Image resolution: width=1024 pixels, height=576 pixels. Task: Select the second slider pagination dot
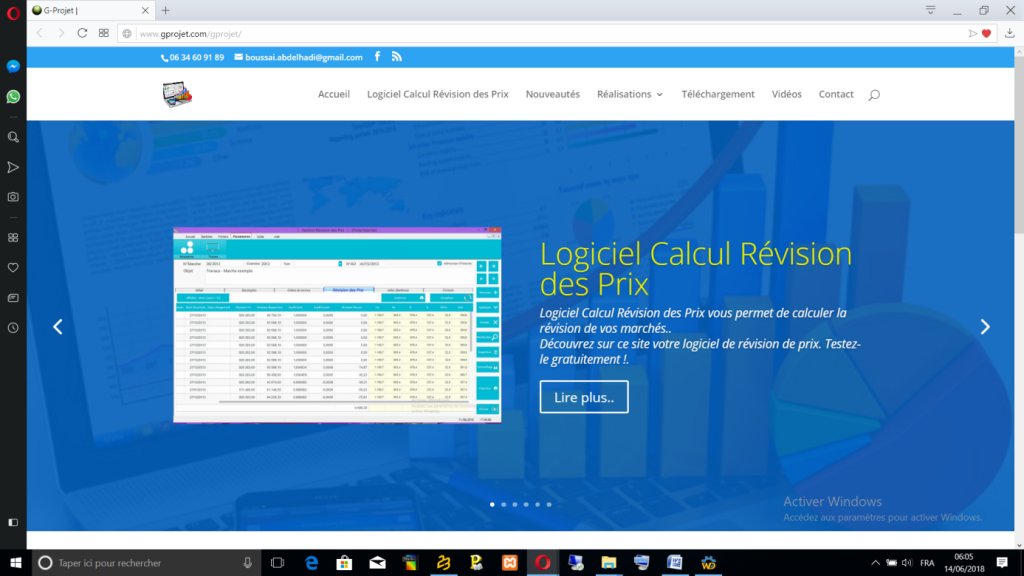coord(503,505)
